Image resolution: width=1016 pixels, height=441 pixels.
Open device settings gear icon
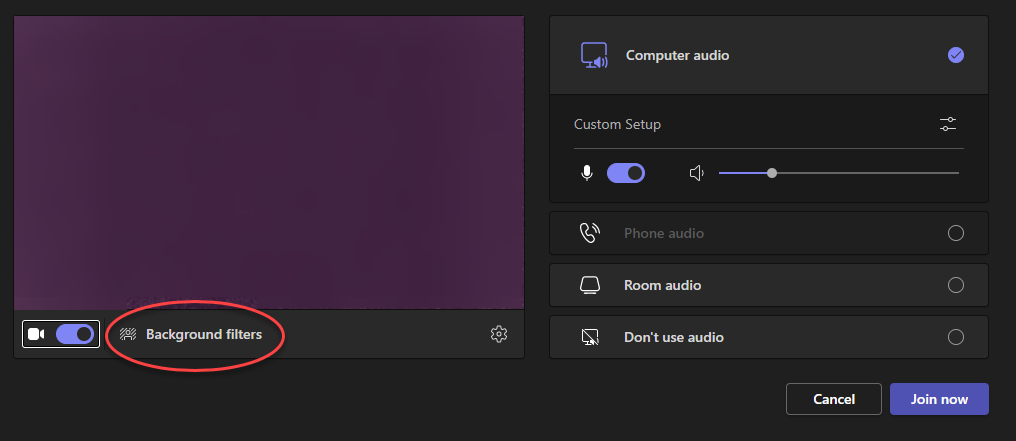[499, 334]
